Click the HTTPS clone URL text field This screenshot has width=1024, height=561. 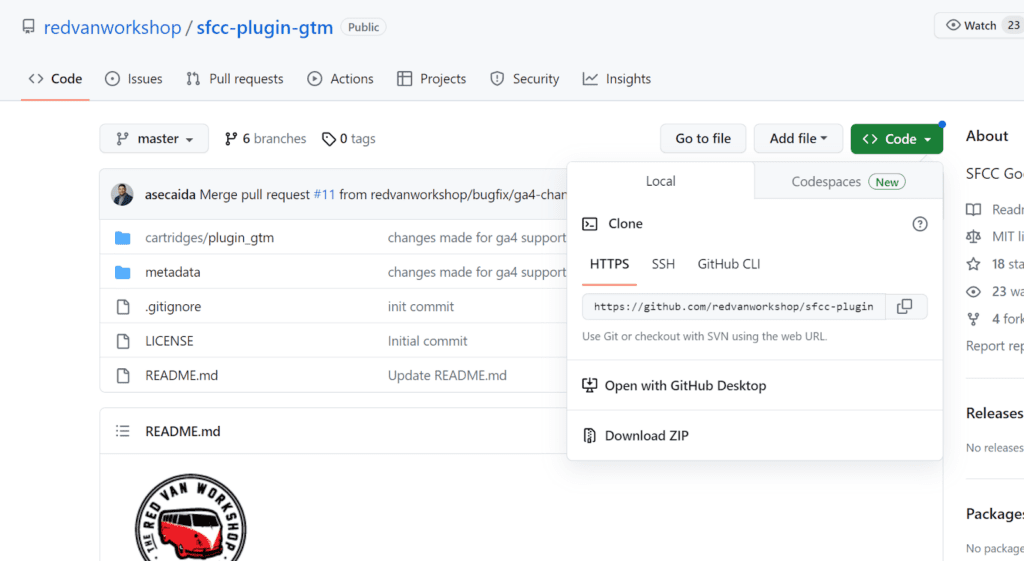(x=733, y=307)
